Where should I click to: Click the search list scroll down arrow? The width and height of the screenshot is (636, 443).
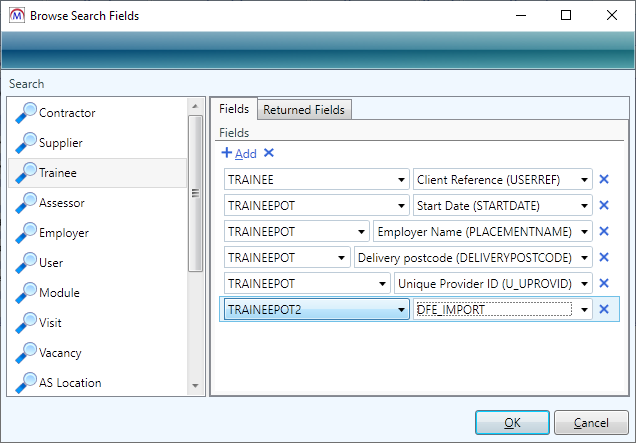pos(196,385)
